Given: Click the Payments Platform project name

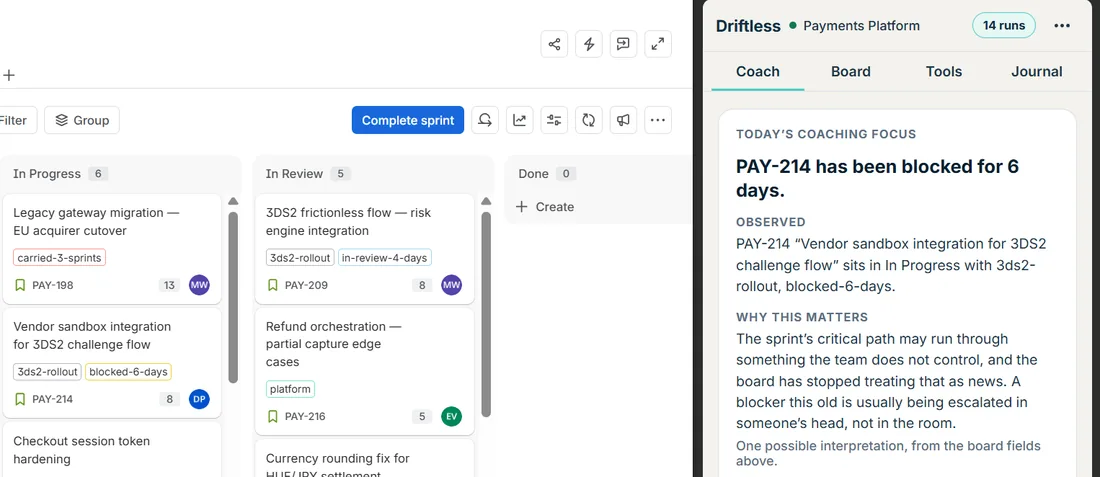Looking at the screenshot, I should (861, 26).
